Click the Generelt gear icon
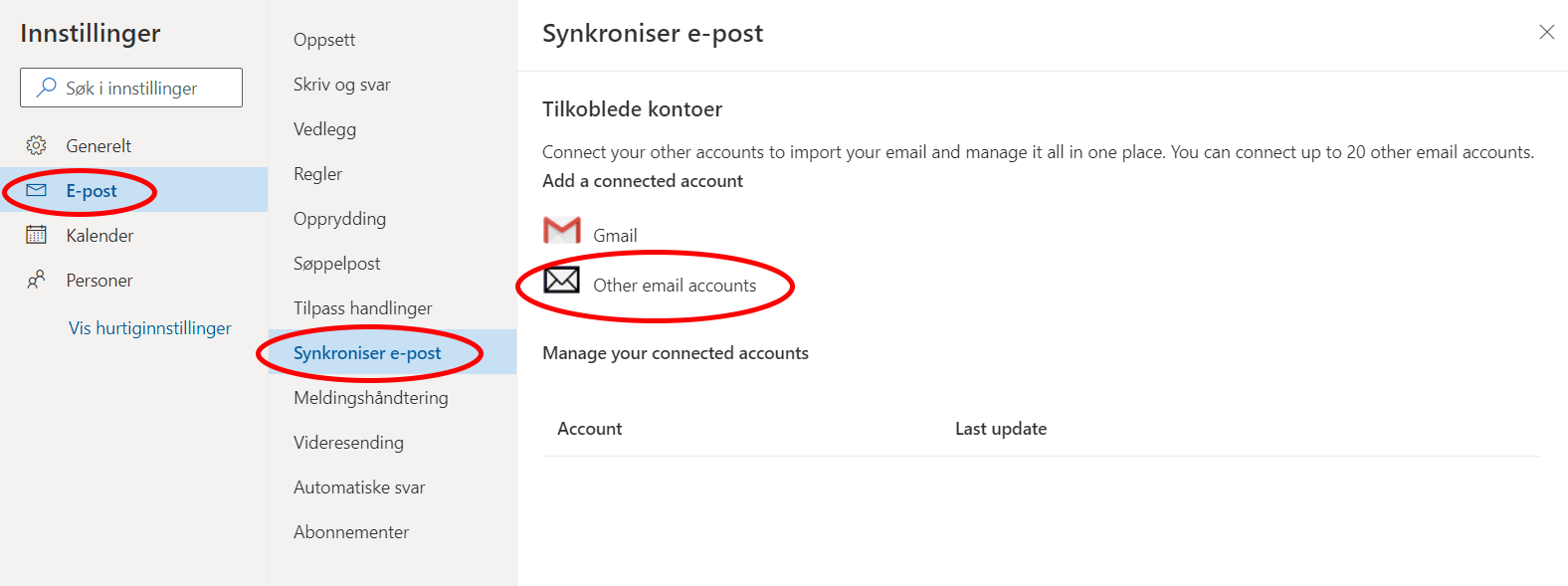This screenshot has width=1568, height=586. click(x=36, y=145)
